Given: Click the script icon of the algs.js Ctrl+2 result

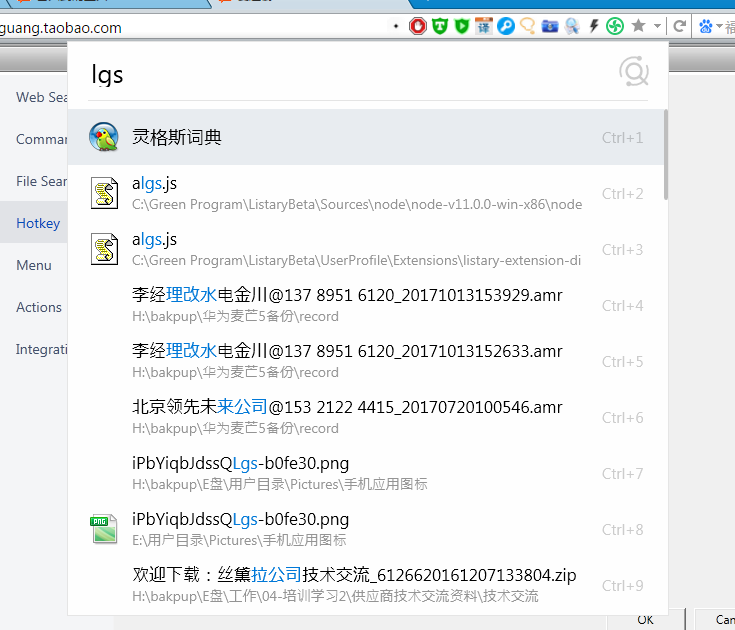Looking at the screenshot, I should (104, 193).
